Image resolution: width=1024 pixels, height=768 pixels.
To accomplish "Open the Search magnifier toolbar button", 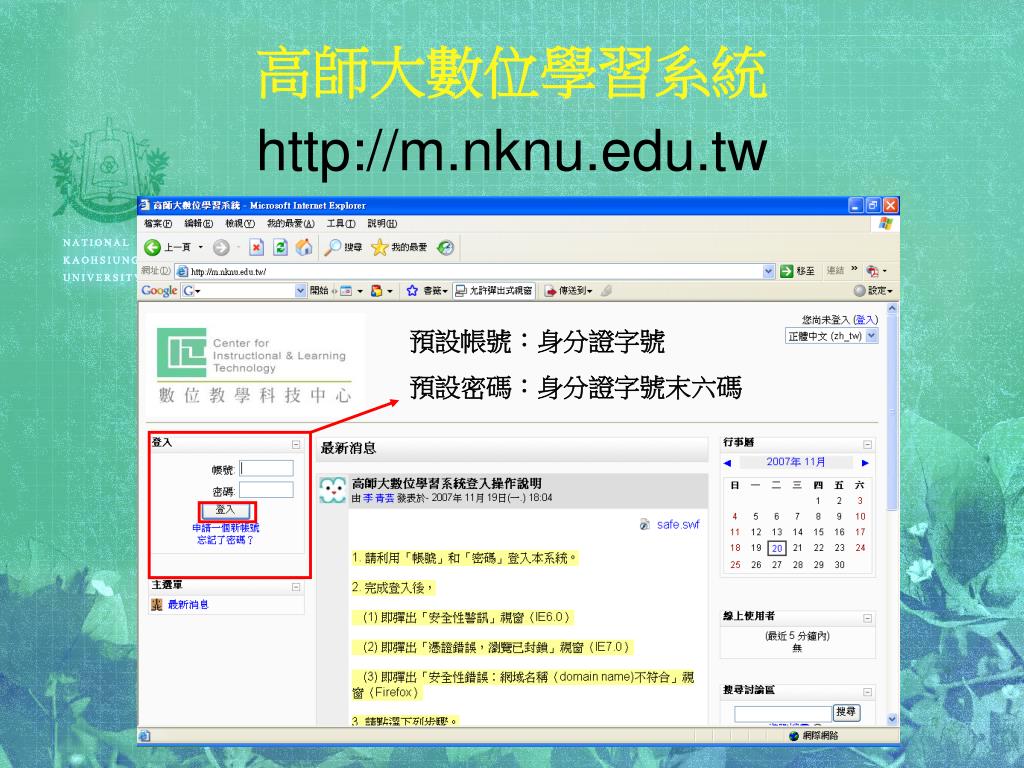I will click(343, 247).
